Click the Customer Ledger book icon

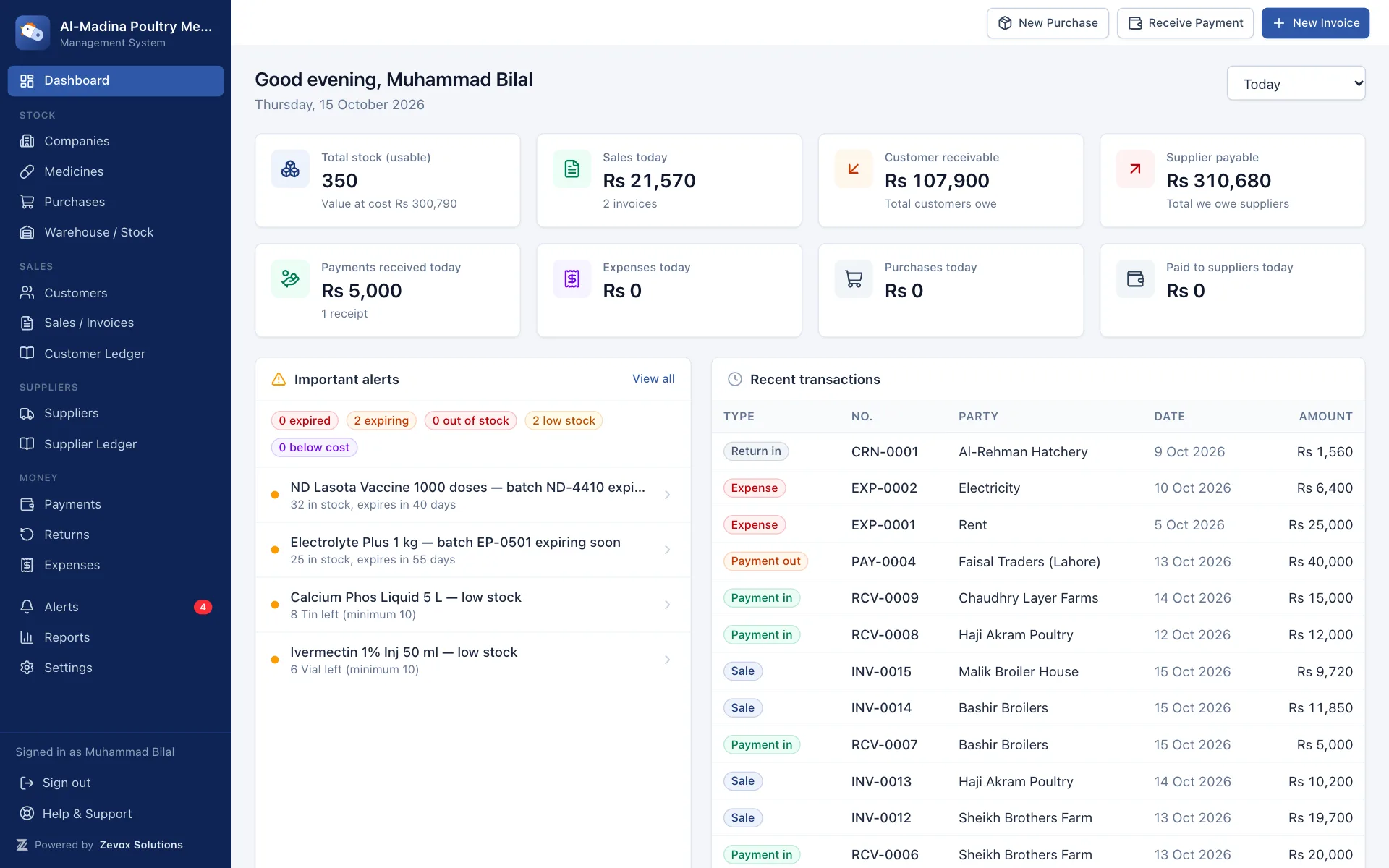coord(27,354)
